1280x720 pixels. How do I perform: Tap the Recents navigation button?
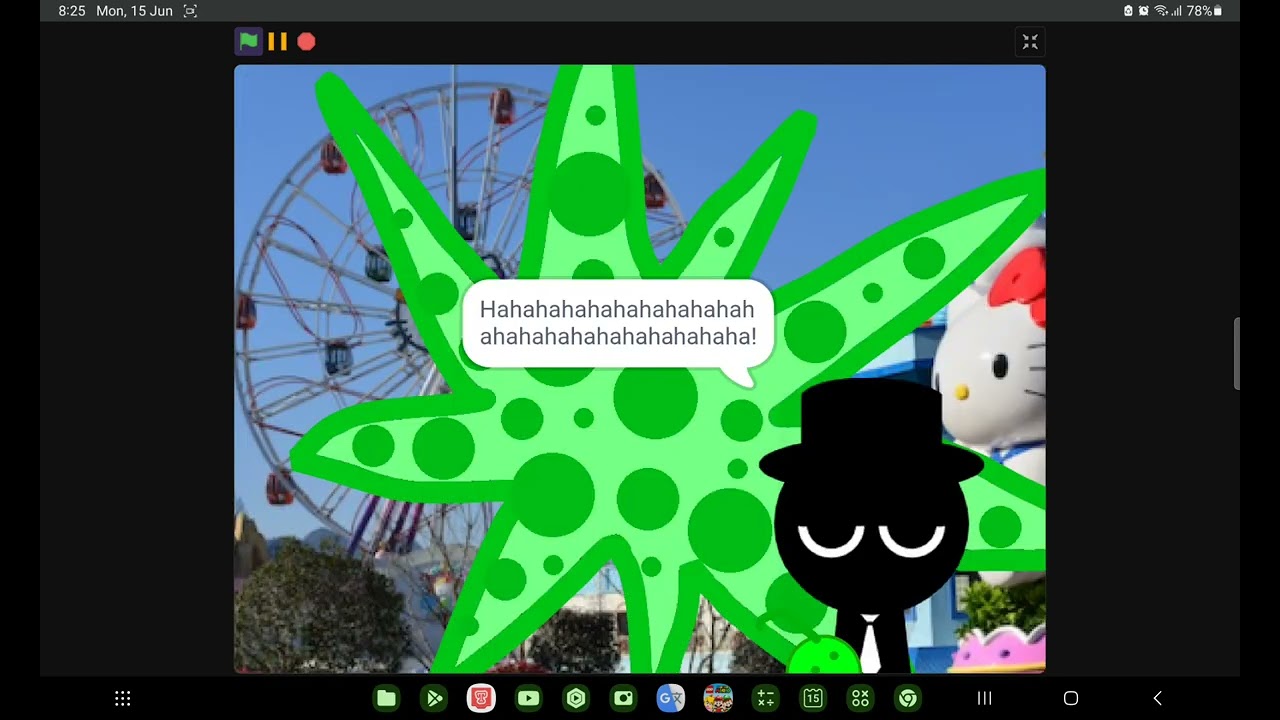[984, 698]
